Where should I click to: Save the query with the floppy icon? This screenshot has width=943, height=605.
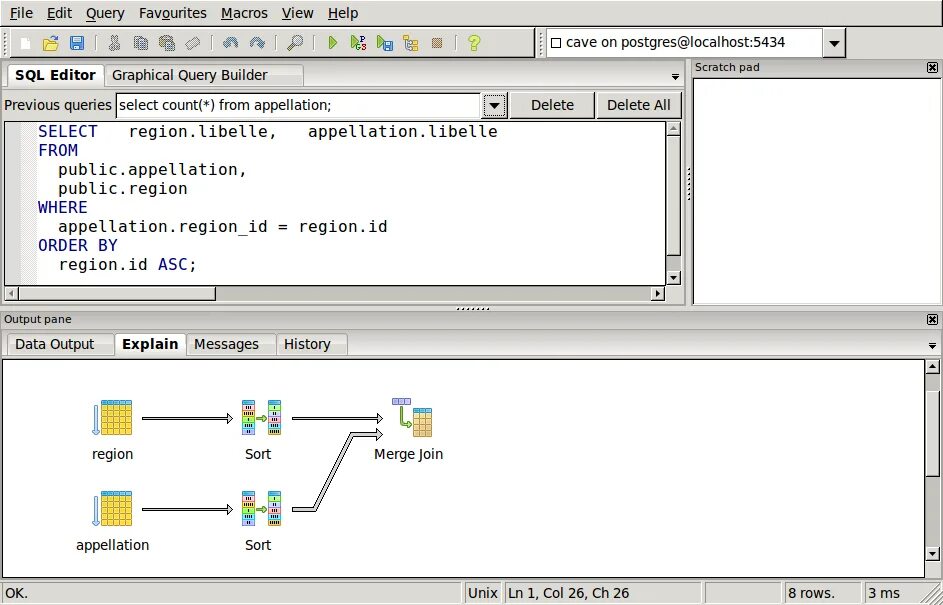(77, 43)
